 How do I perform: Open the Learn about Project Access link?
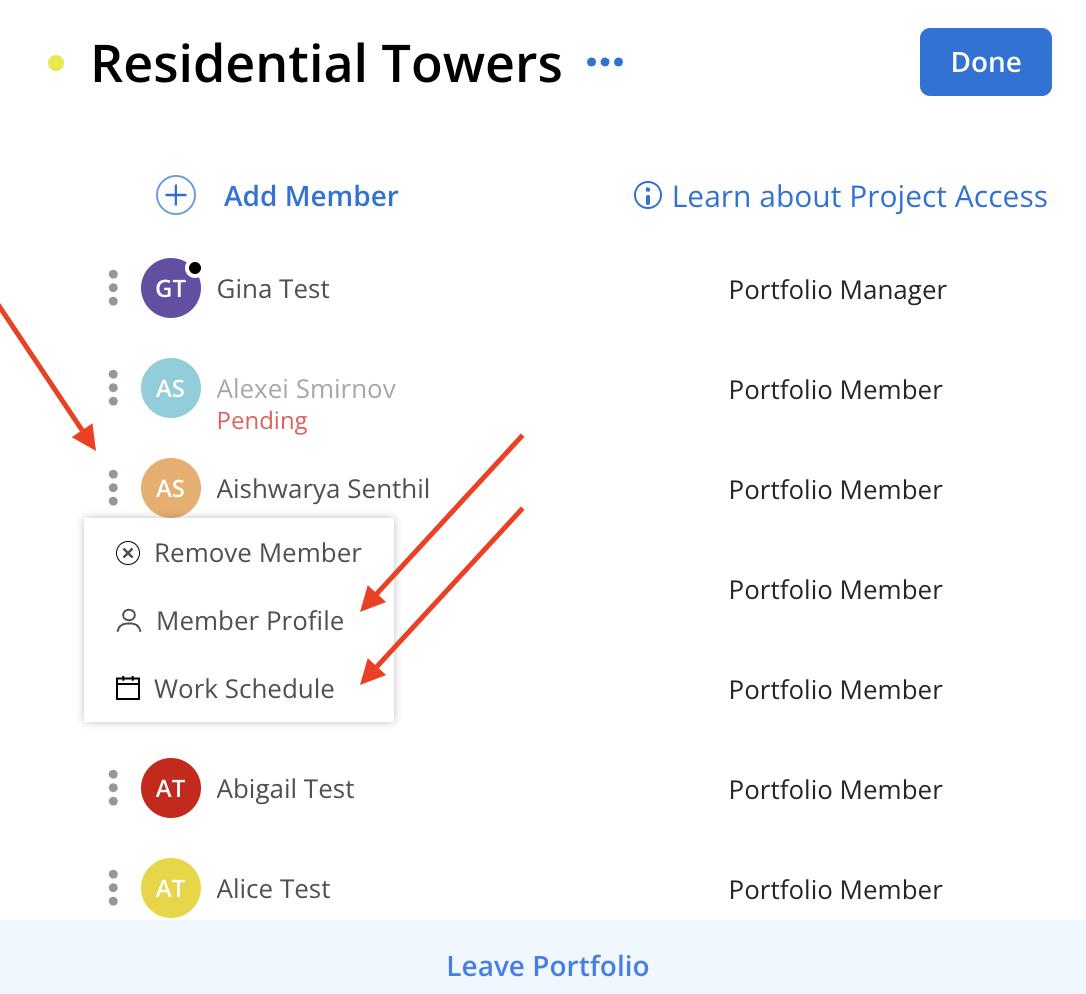coord(860,196)
